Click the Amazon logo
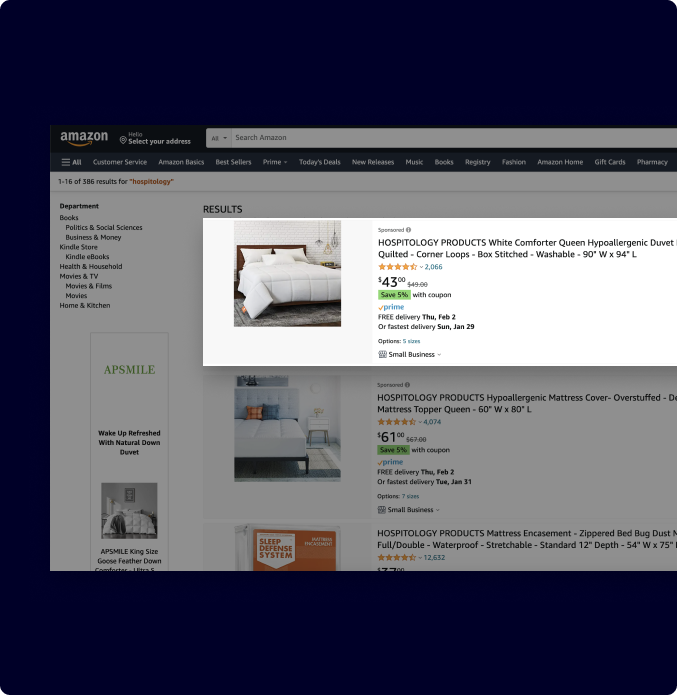The width and height of the screenshot is (677, 695). coord(84,138)
